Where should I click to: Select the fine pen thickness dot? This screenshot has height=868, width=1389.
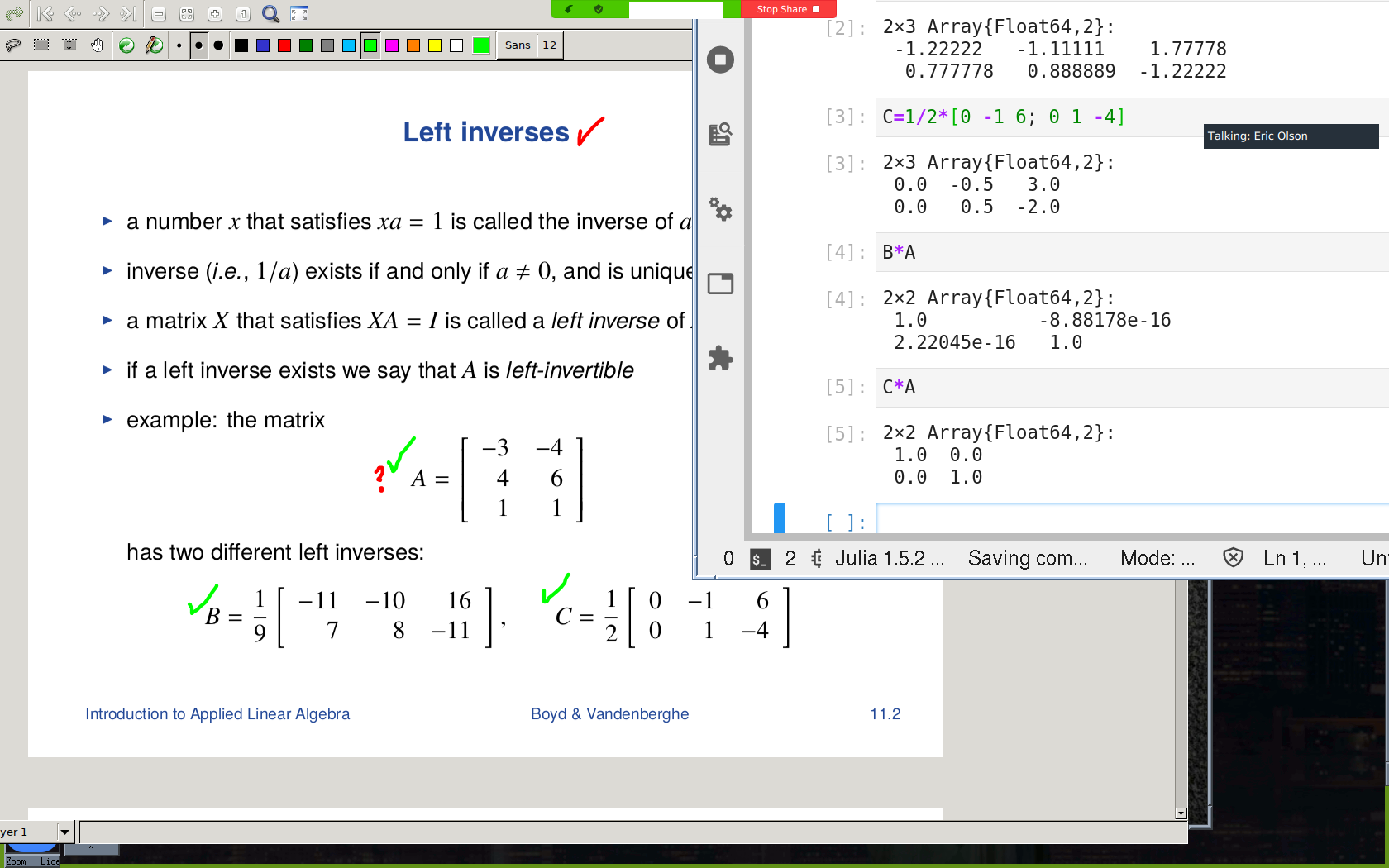(x=179, y=45)
